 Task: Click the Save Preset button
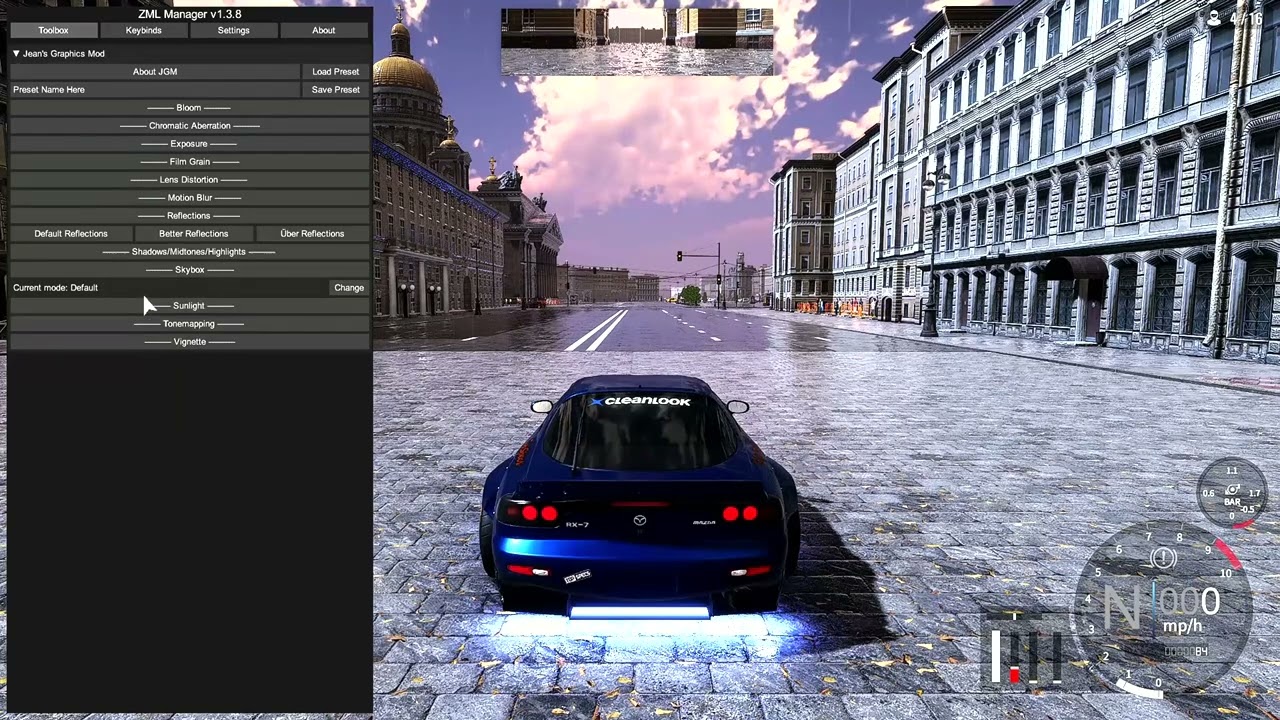click(335, 90)
